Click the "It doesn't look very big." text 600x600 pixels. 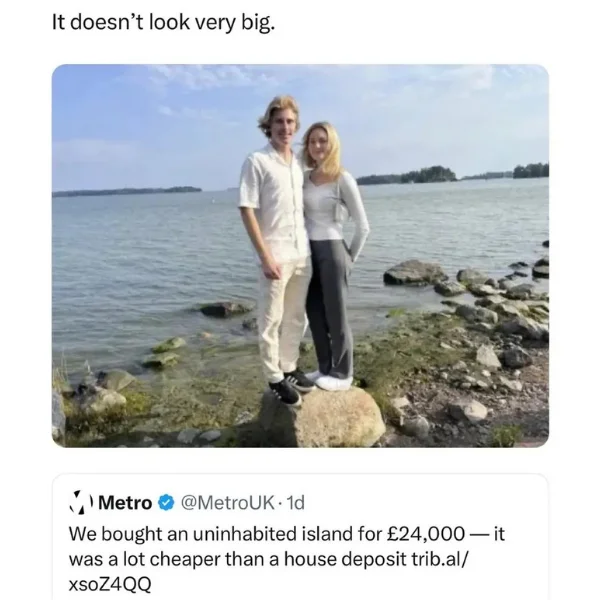[163, 23]
